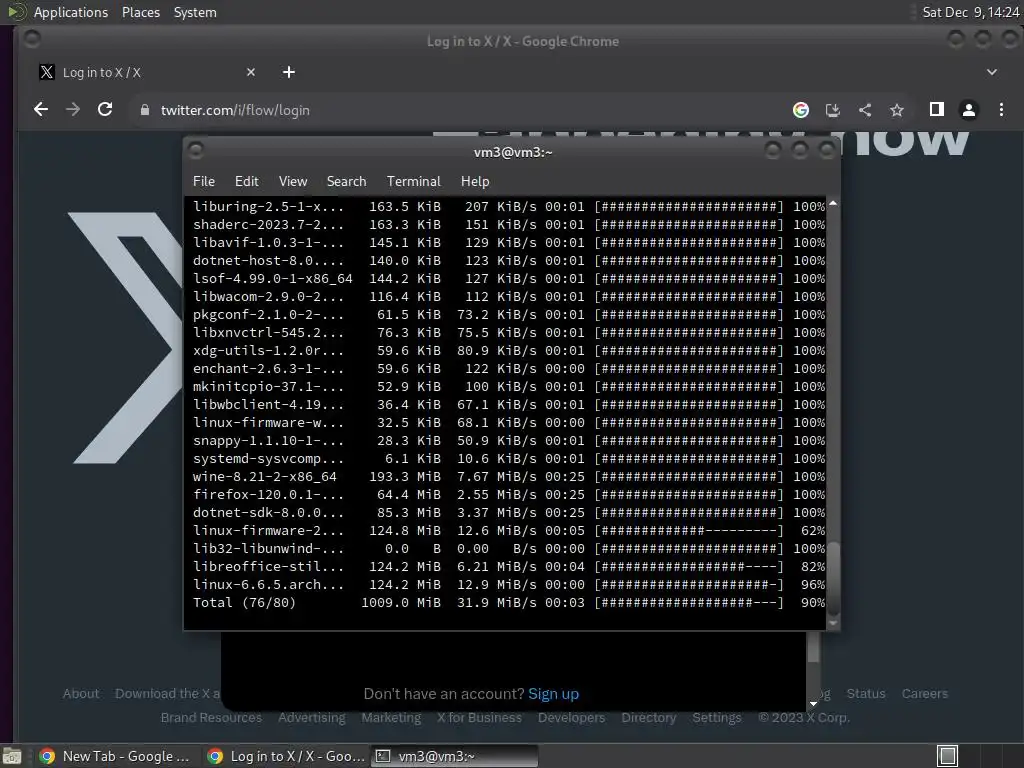Viewport: 1024px width, 768px height.
Task: Open the terminal Search menu
Action: tap(346, 181)
